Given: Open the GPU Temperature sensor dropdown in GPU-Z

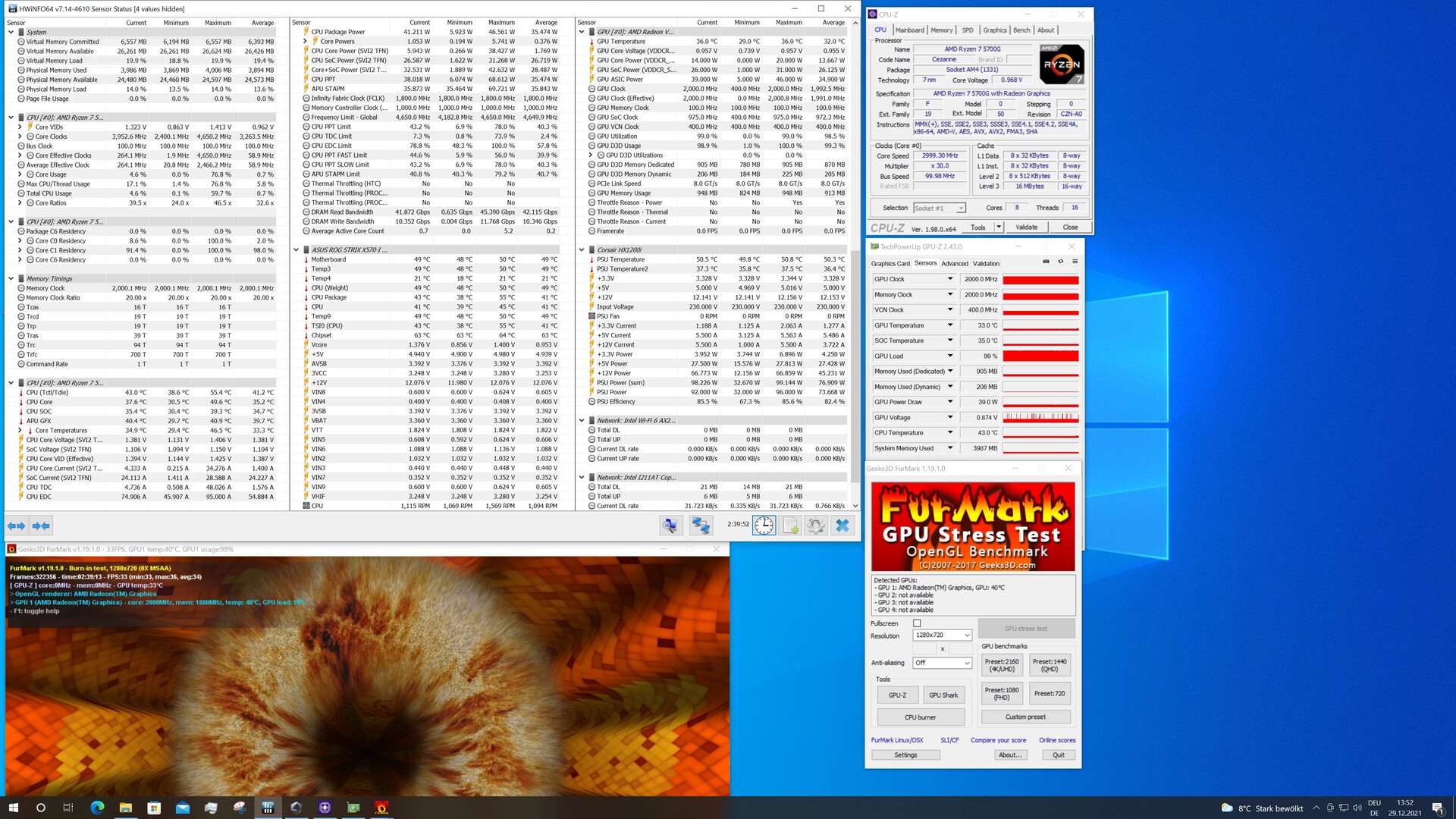Looking at the screenshot, I should point(949,325).
